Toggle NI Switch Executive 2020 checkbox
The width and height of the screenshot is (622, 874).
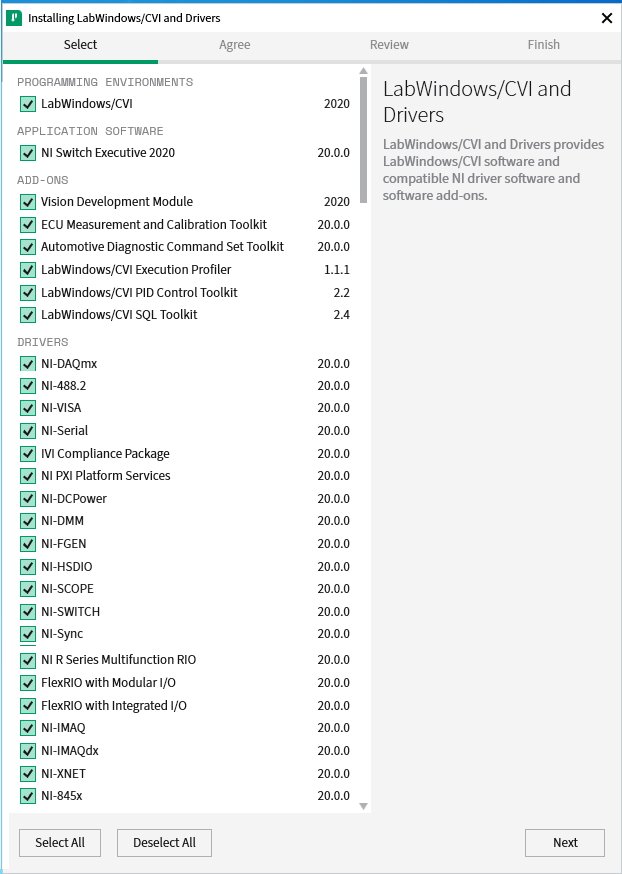click(x=27, y=153)
